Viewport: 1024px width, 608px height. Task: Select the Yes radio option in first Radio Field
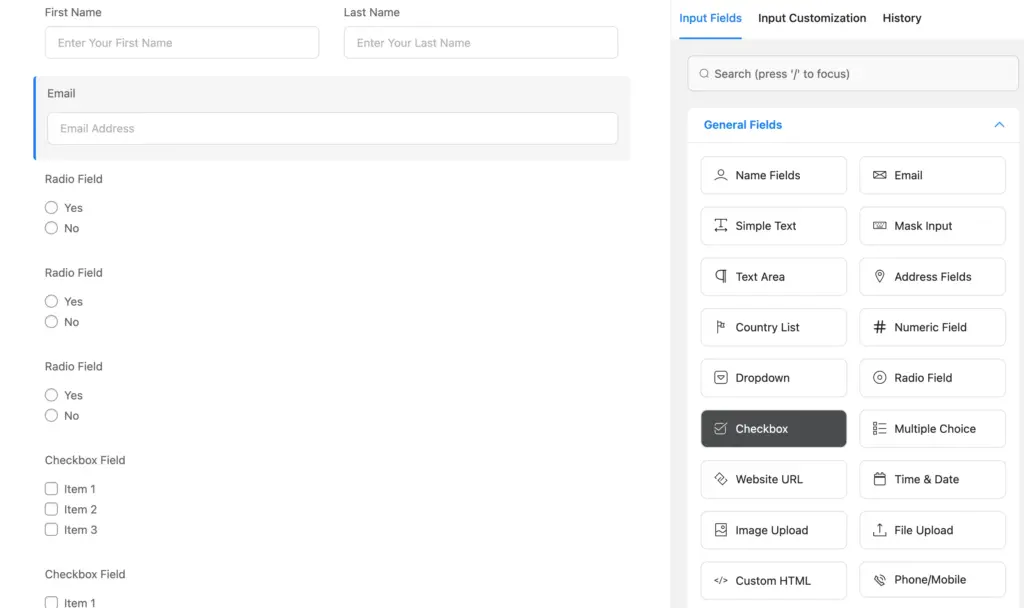coord(51,207)
